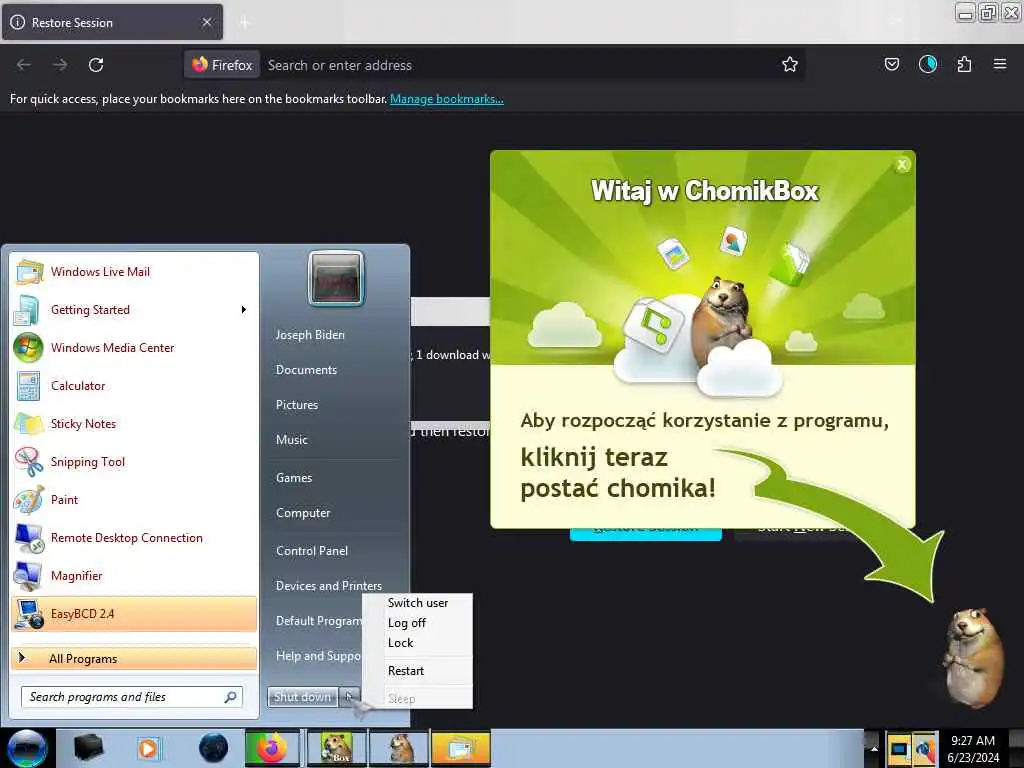This screenshot has width=1024, height=768.
Task: Click the Search programs and files box
Action: click(x=131, y=697)
